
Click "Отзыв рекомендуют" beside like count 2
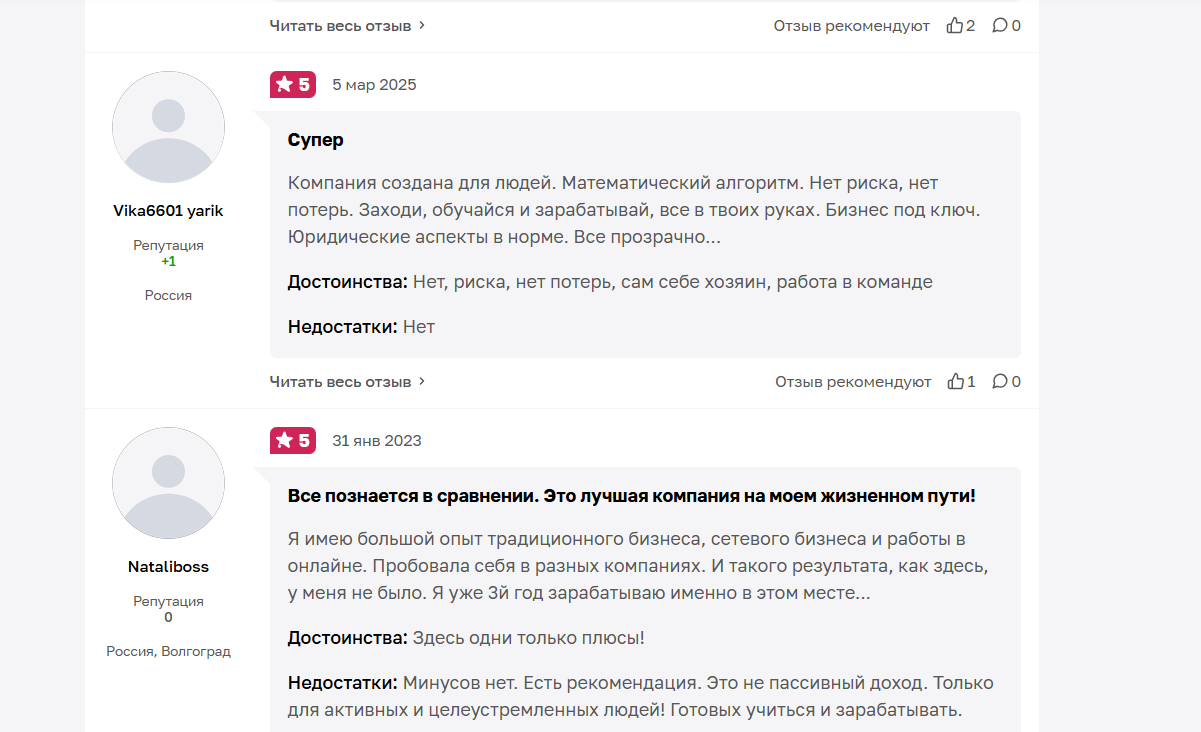coord(852,25)
